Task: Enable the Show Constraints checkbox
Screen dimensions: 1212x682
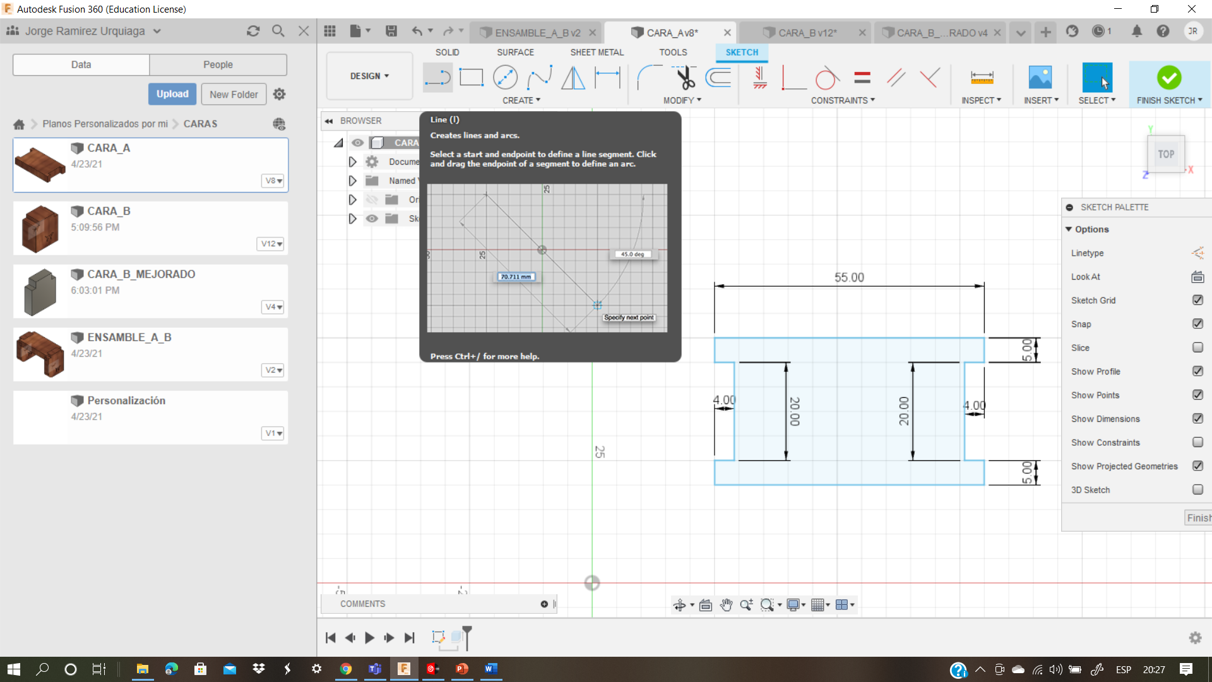Action: point(1197,442)
